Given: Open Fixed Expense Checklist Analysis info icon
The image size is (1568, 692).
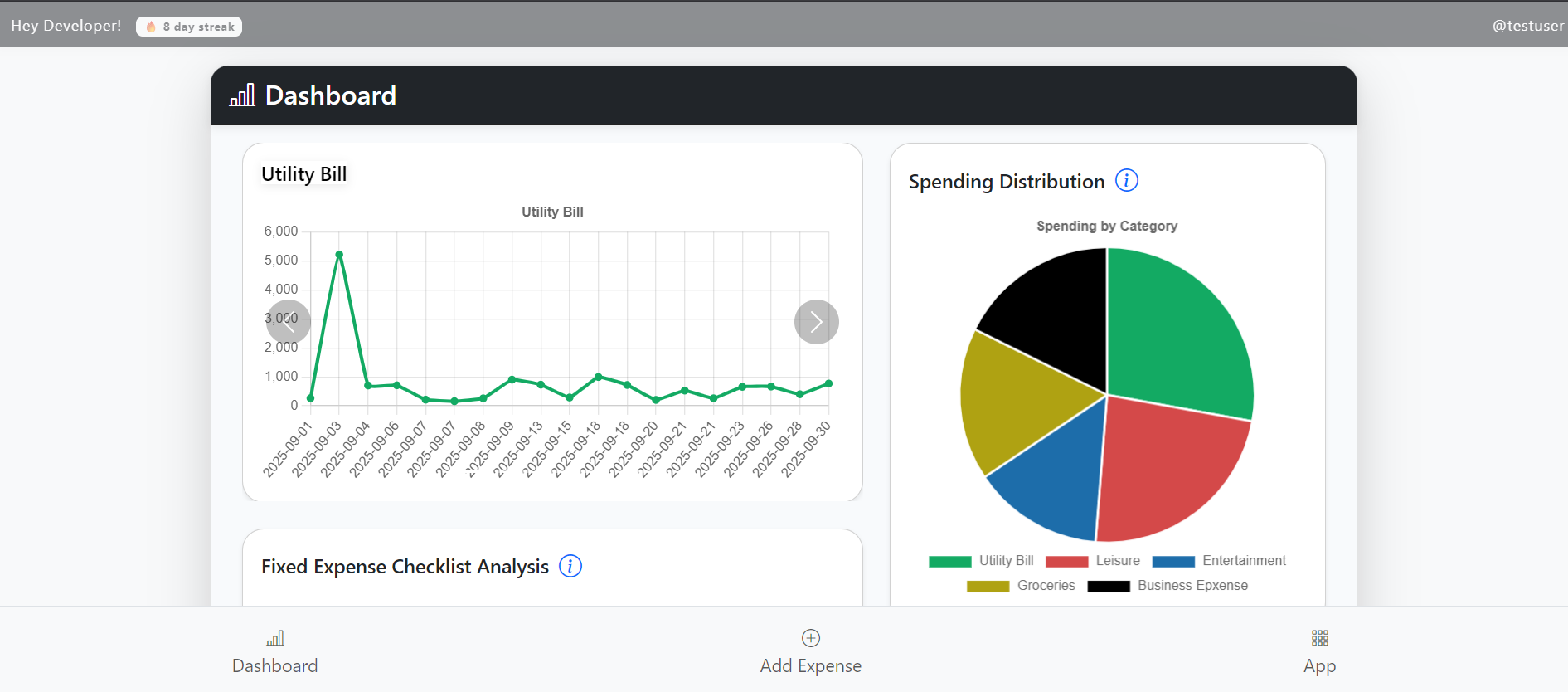Looking at the screenshot, I should (x=570, y=566).
